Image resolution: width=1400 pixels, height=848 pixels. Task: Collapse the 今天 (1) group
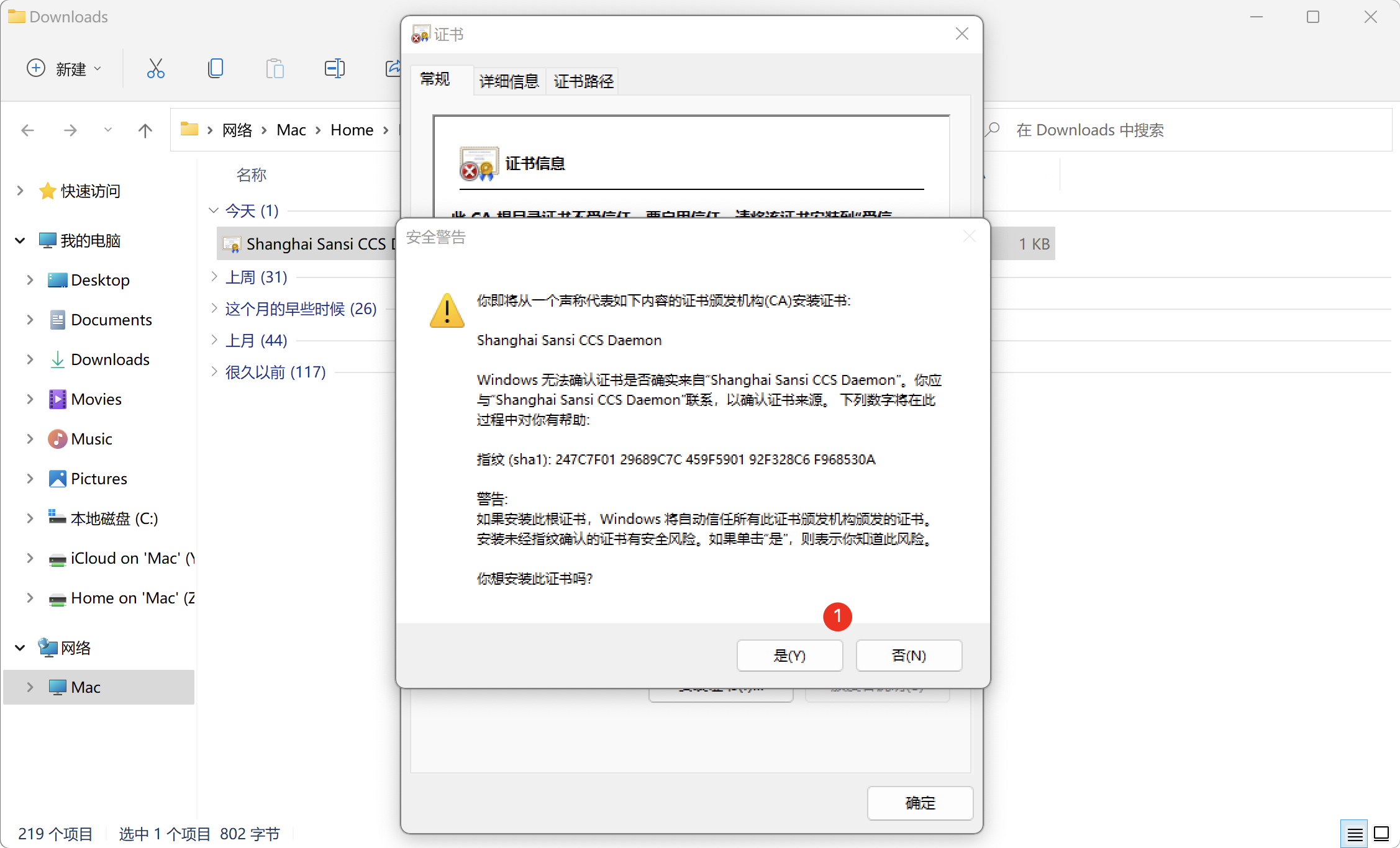(214, 210)
